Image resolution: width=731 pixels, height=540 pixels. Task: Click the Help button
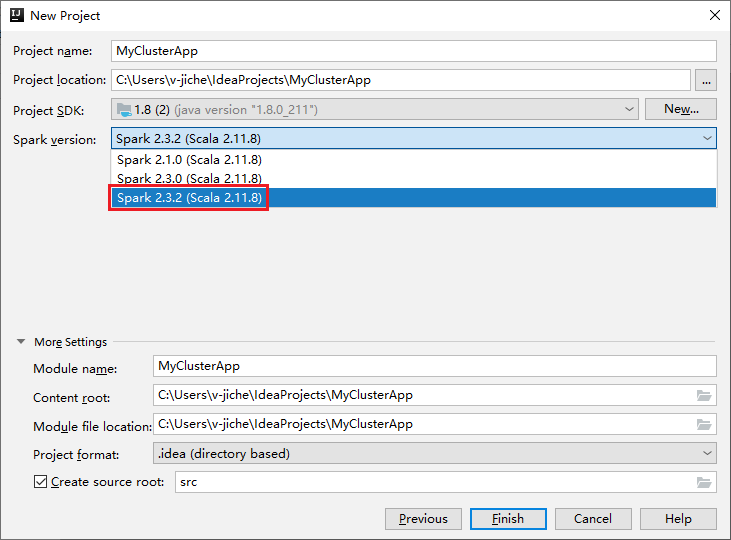click(678, 519)
